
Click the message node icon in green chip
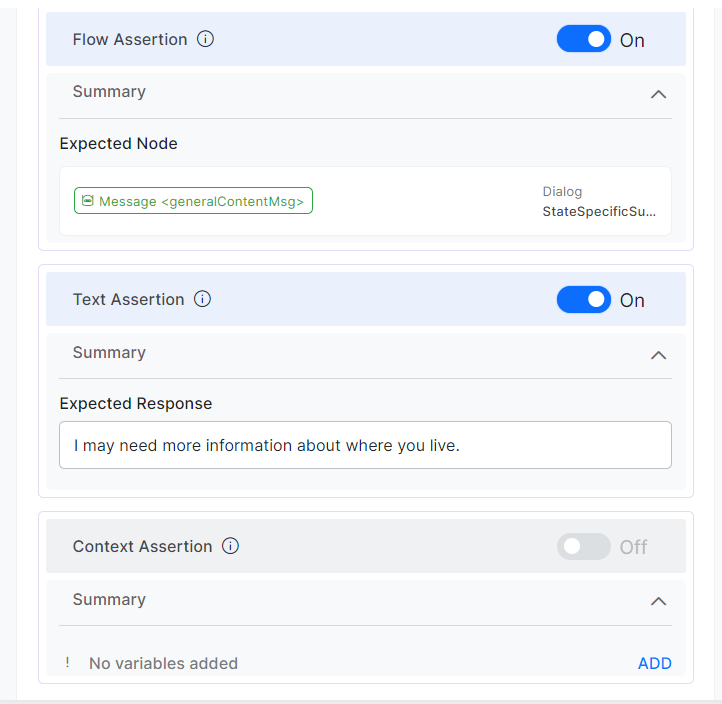[x=87, y=201]
